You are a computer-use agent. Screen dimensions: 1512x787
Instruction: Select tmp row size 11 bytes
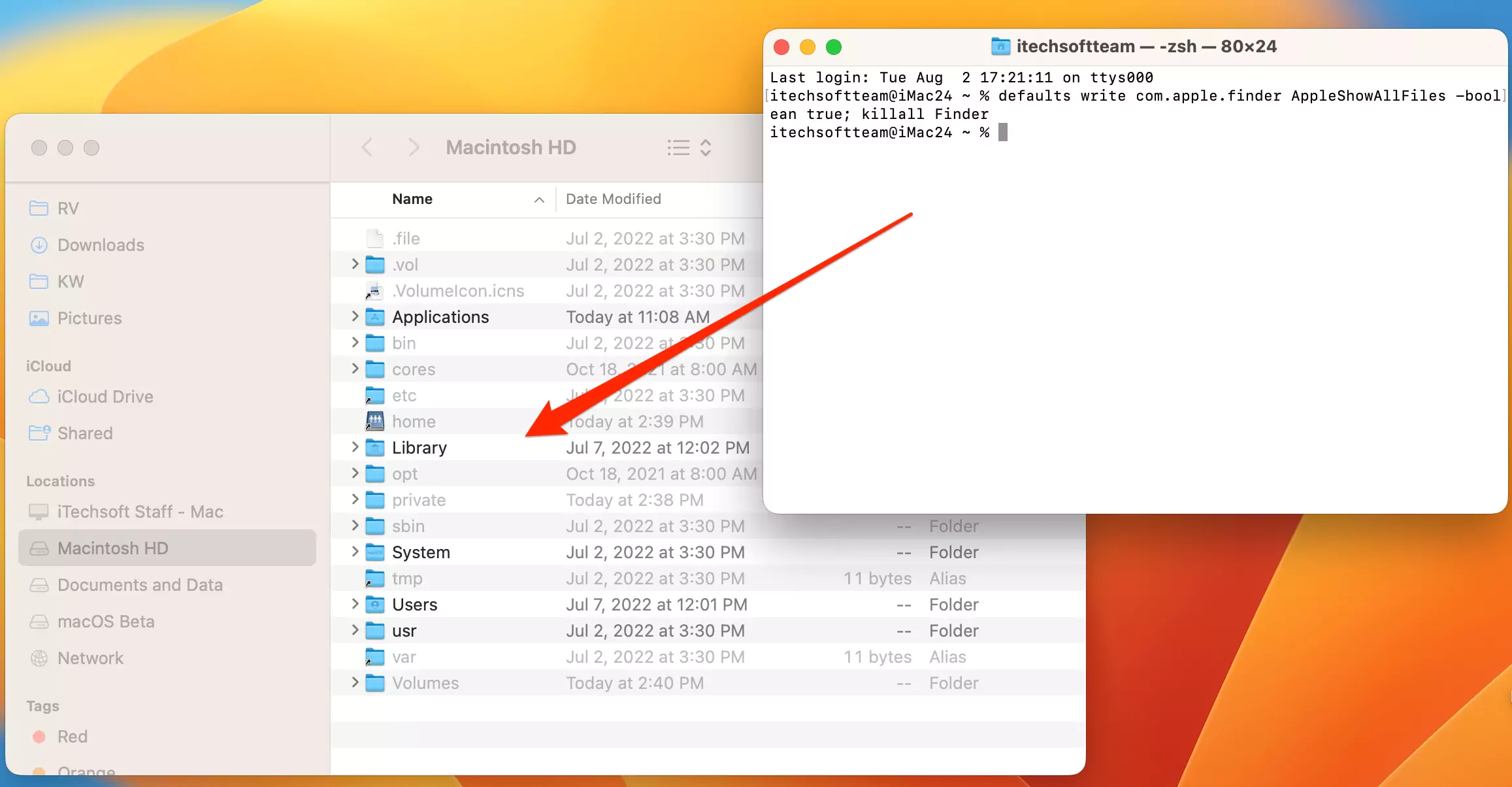point(877,578)
